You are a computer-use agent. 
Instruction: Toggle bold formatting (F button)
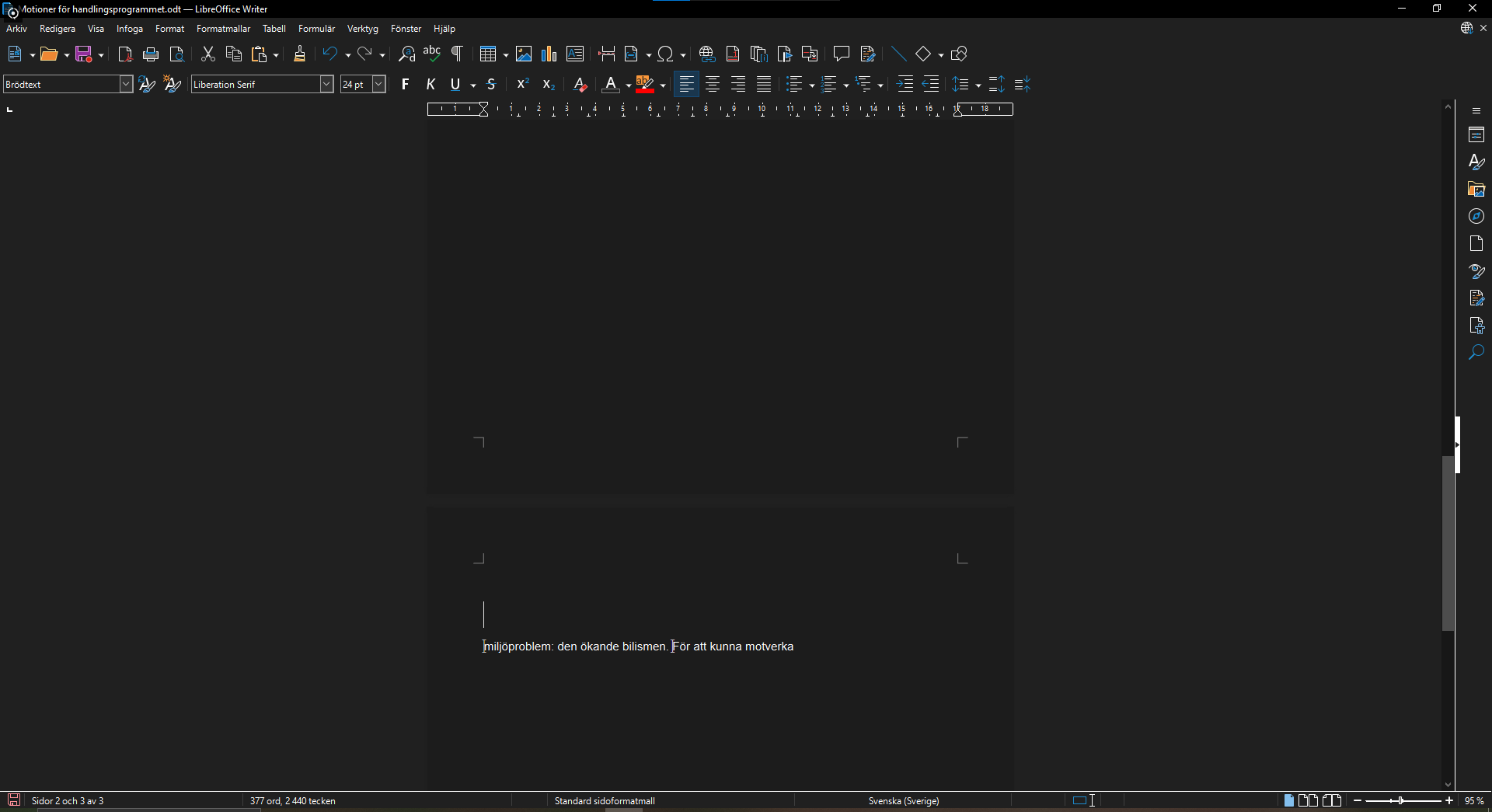405,85
